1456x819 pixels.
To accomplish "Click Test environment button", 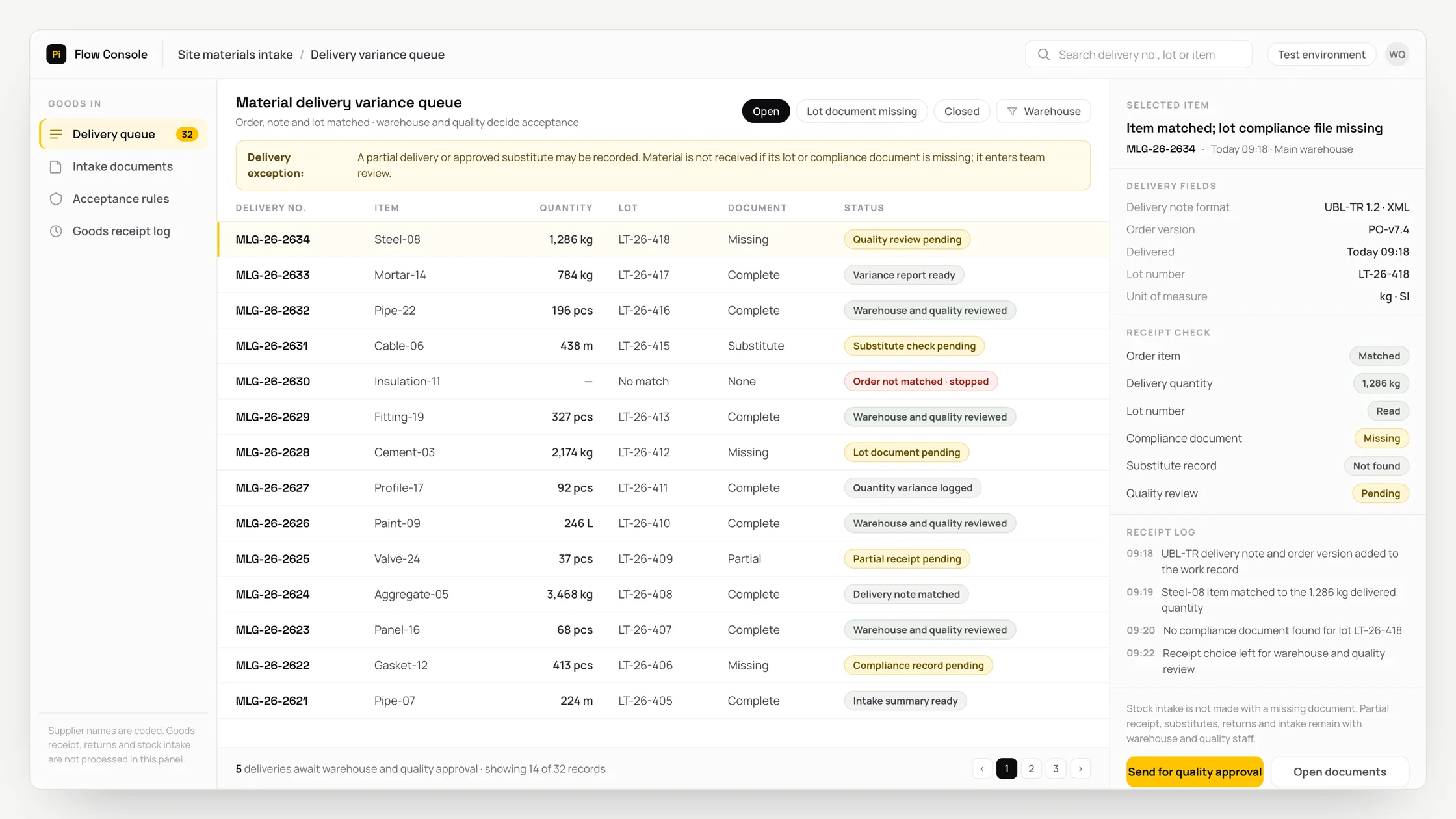I will pyautogui.click(x=1321, y=55).
